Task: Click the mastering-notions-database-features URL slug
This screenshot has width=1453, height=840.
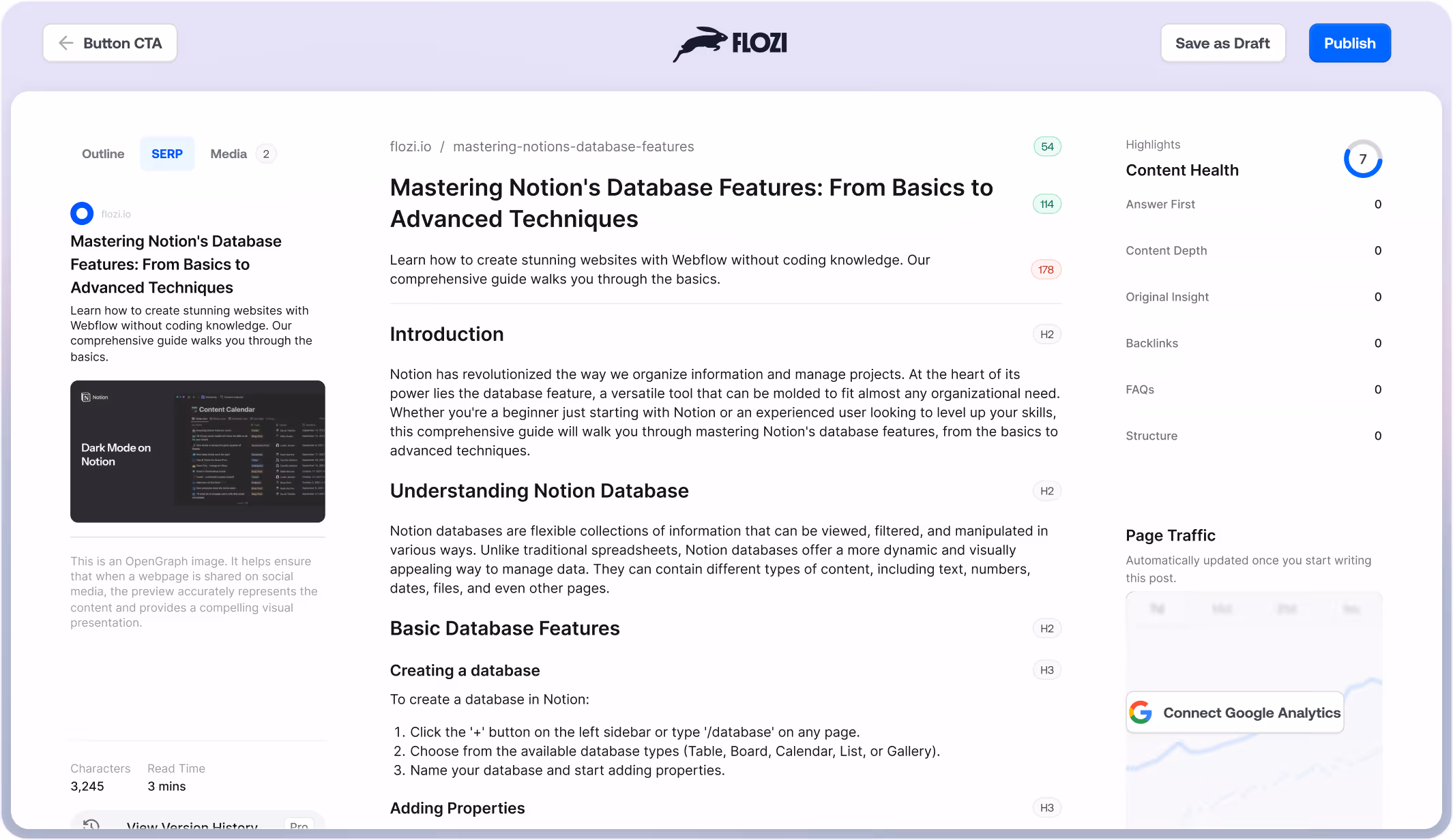Action: 574,147
